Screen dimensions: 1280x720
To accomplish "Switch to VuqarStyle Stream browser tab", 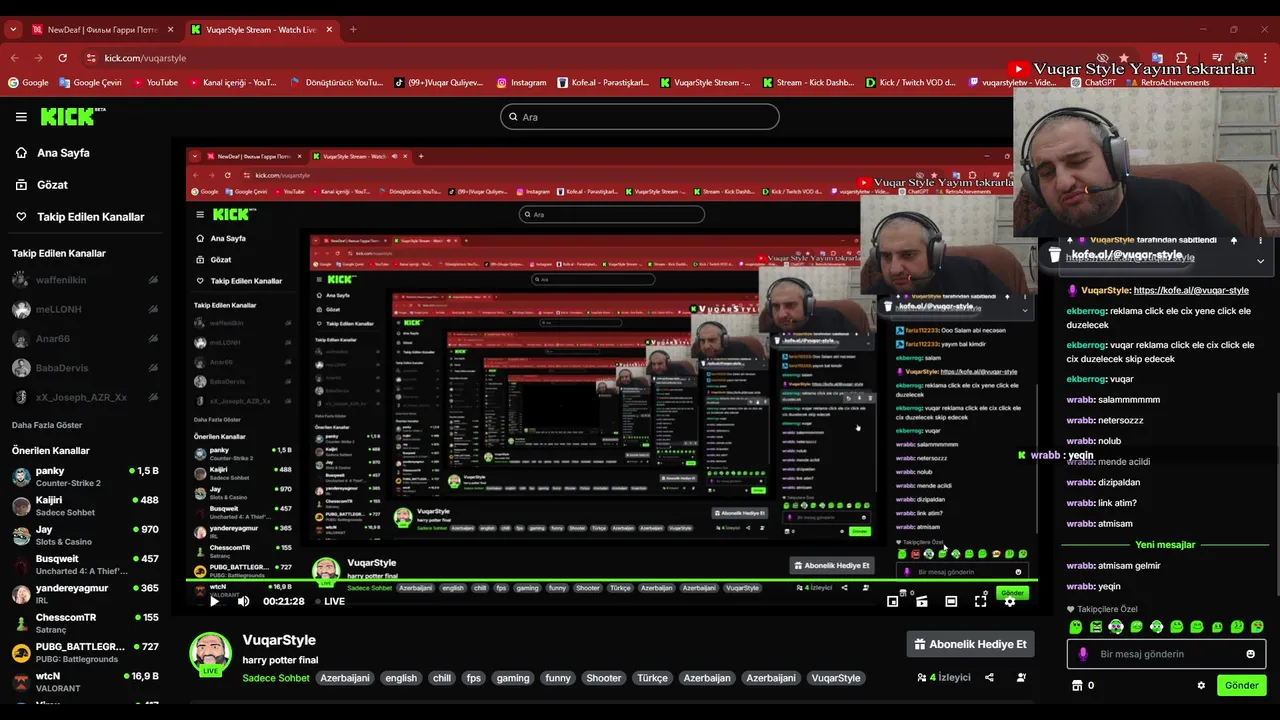I will (260, 30).
